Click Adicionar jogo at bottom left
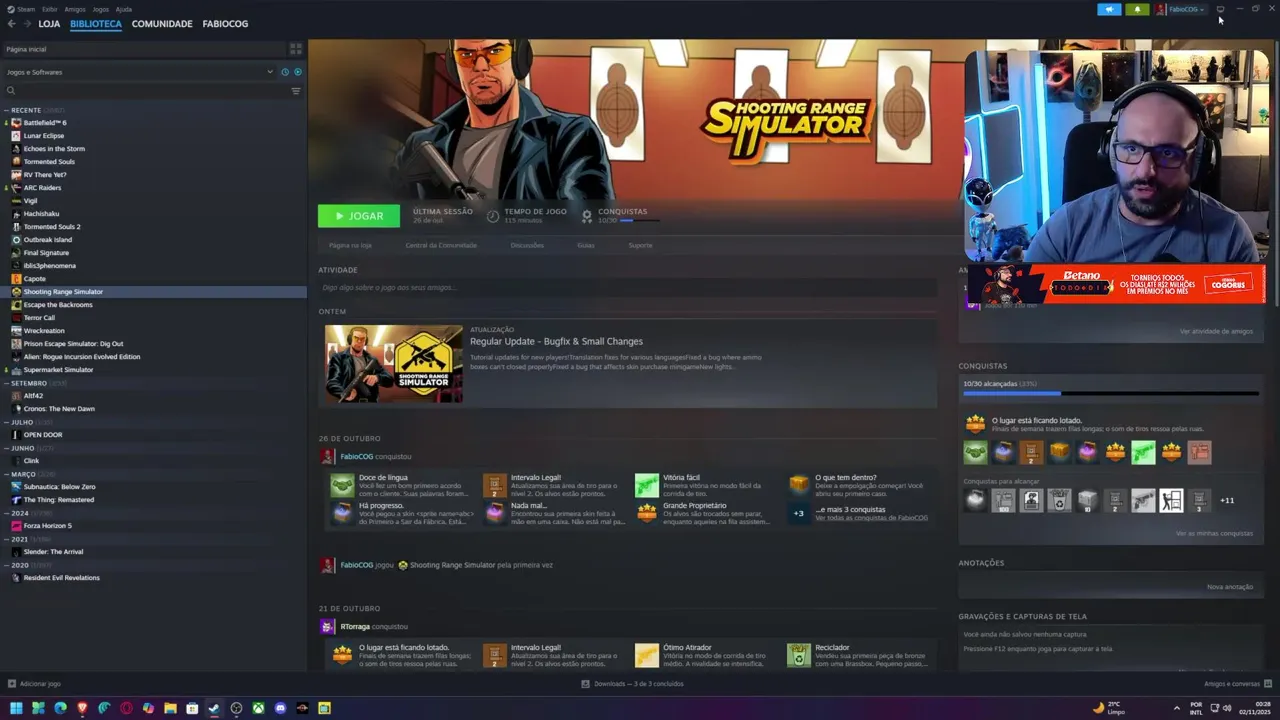1280x720 pixels. (x=35, y=684)
